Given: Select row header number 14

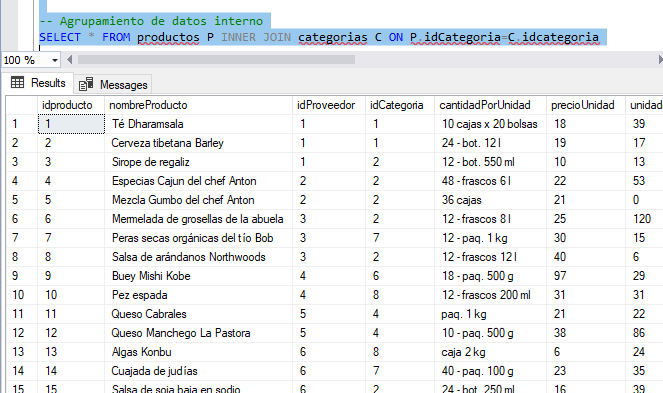Looking at the screenshot, I should [x=22, y=371].
